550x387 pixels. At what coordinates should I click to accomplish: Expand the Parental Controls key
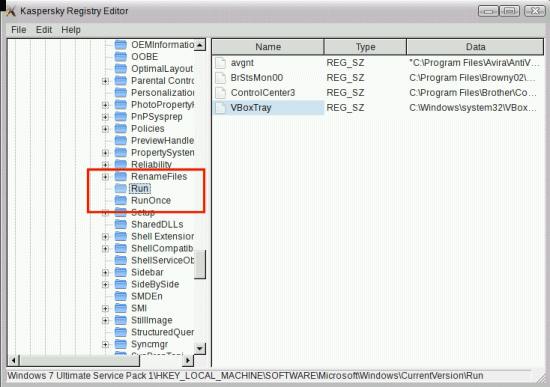(105, 81)
